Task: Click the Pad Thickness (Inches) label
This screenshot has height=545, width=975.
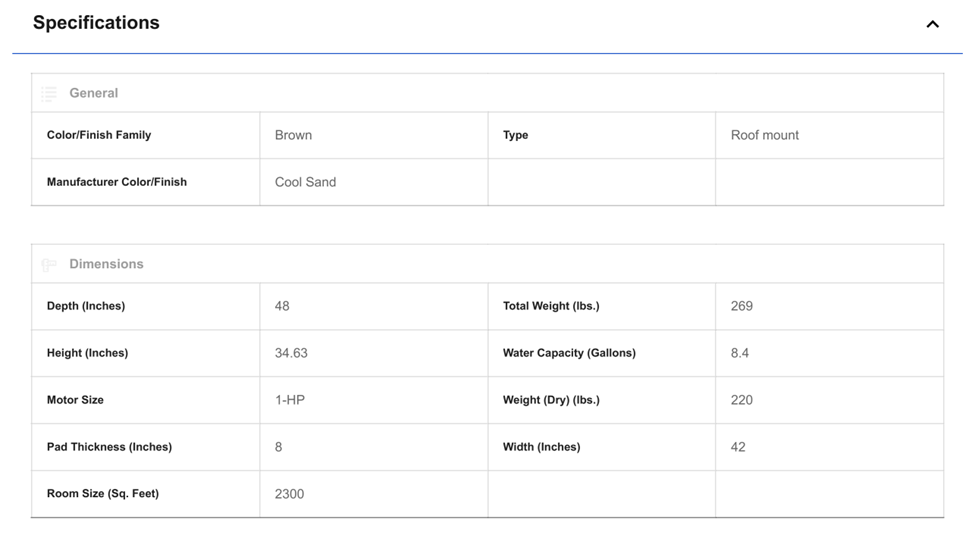Action: pyautogui.click(x=109, y=447)
